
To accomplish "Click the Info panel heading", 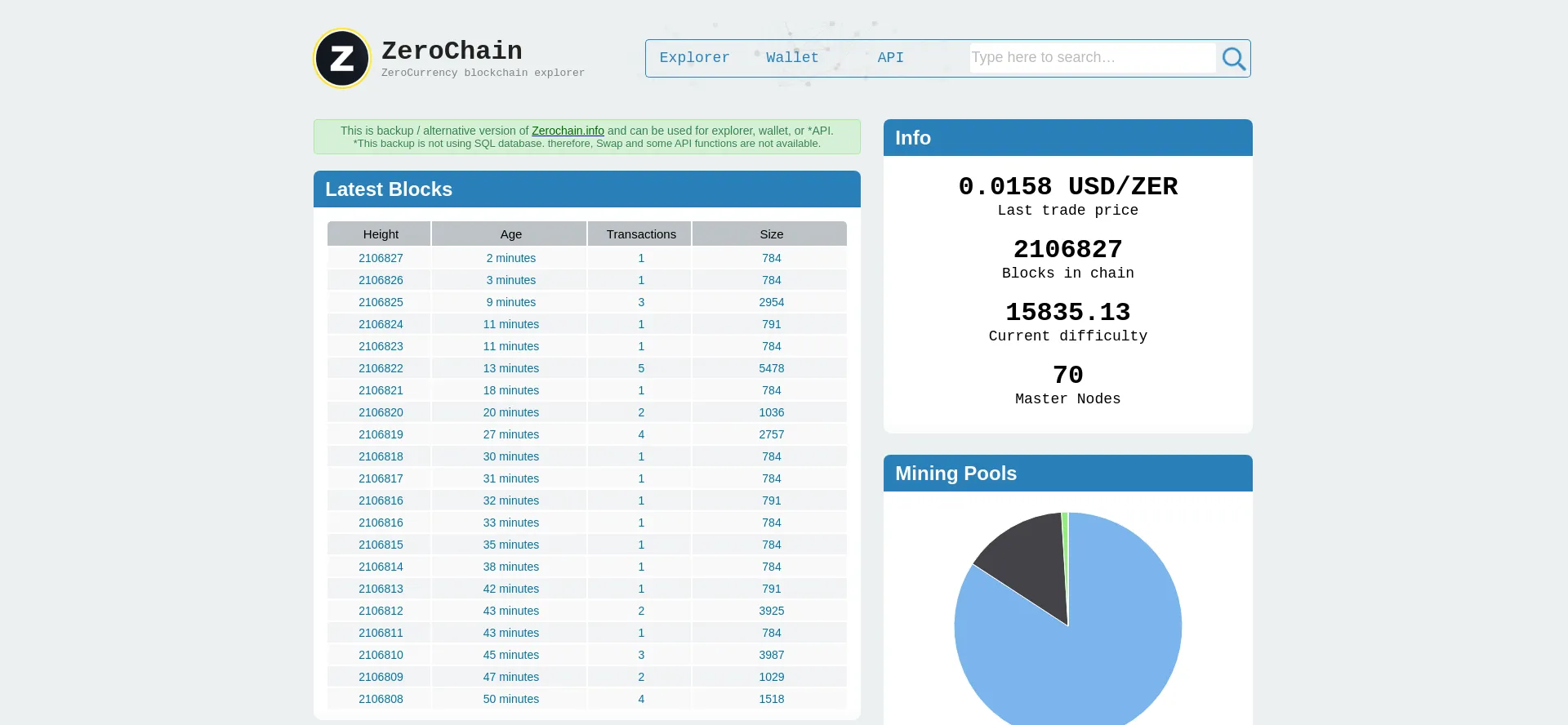I will [x=913, y=138].
